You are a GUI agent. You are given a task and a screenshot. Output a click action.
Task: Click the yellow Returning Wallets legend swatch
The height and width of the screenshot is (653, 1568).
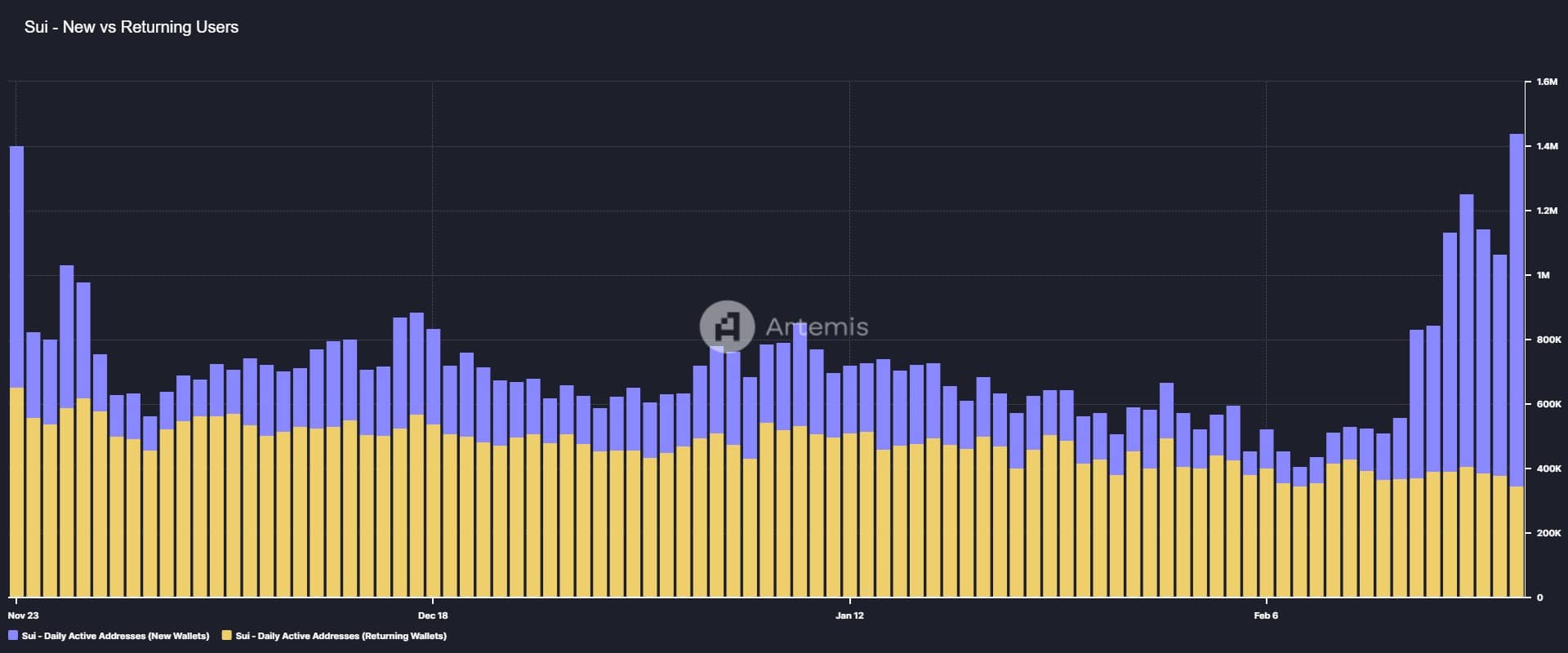(x=227, y=635)
